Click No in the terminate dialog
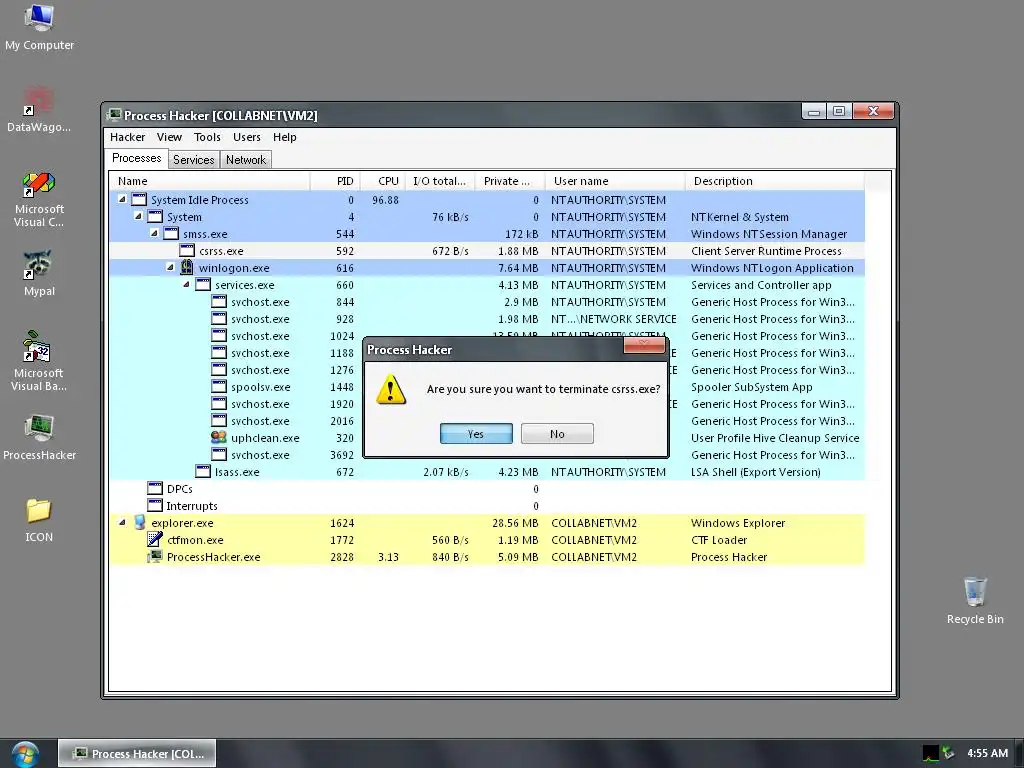The width and height of the screenshot is (1024, 768). pos(557,434)
